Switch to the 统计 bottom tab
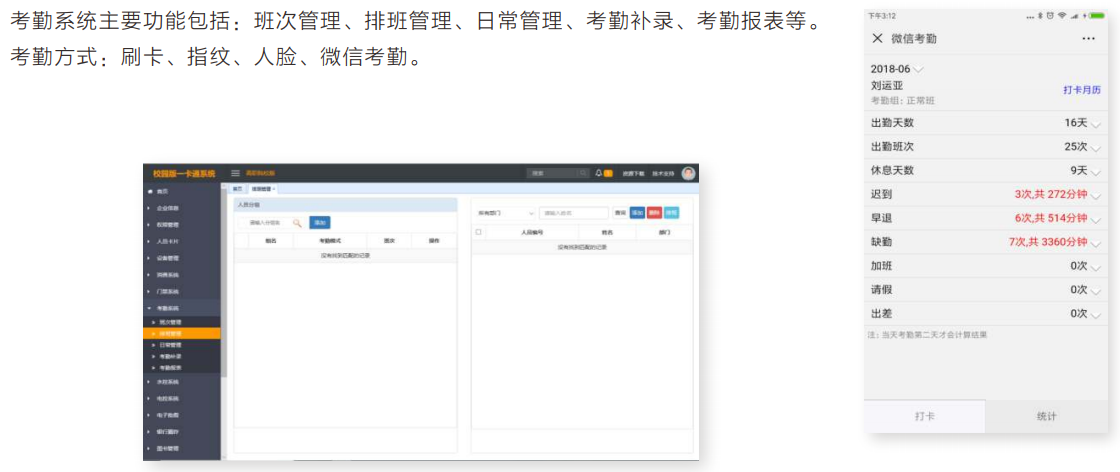1120x472 pixels. click(1046, 416)
